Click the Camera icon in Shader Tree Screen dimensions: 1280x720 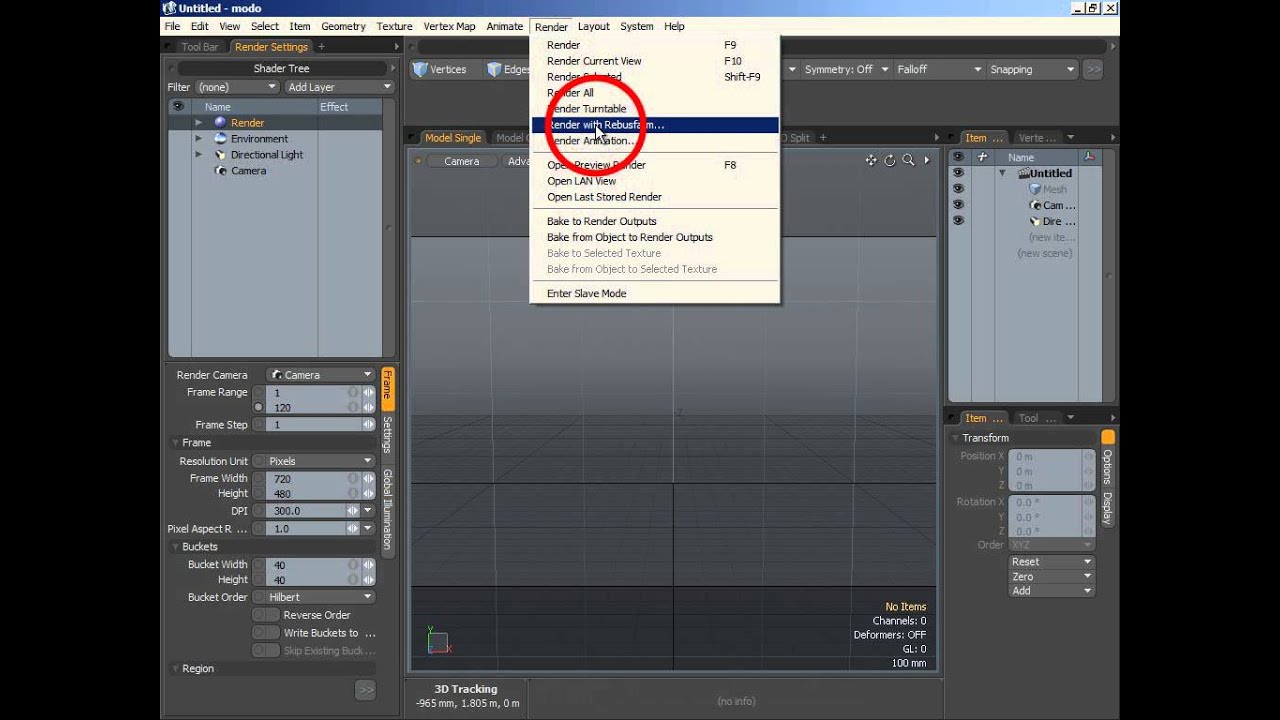(x=220, y=170)
